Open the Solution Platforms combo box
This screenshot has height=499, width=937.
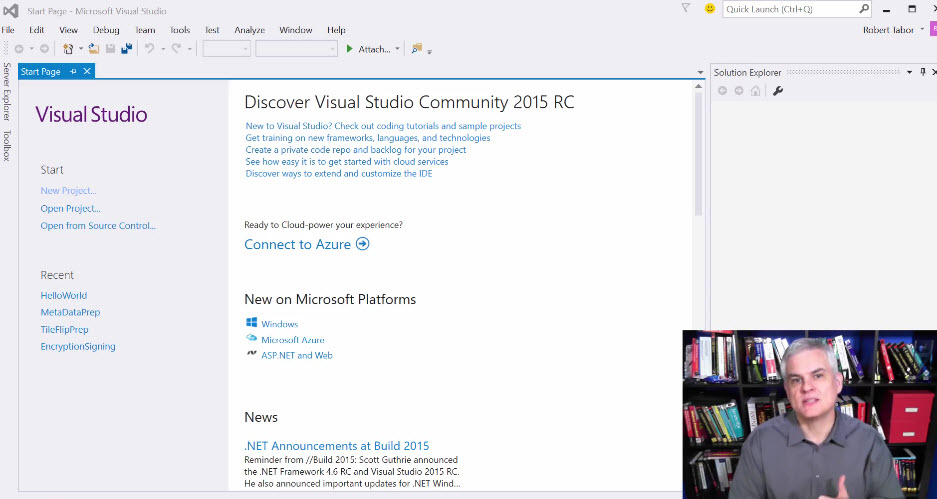296,49
